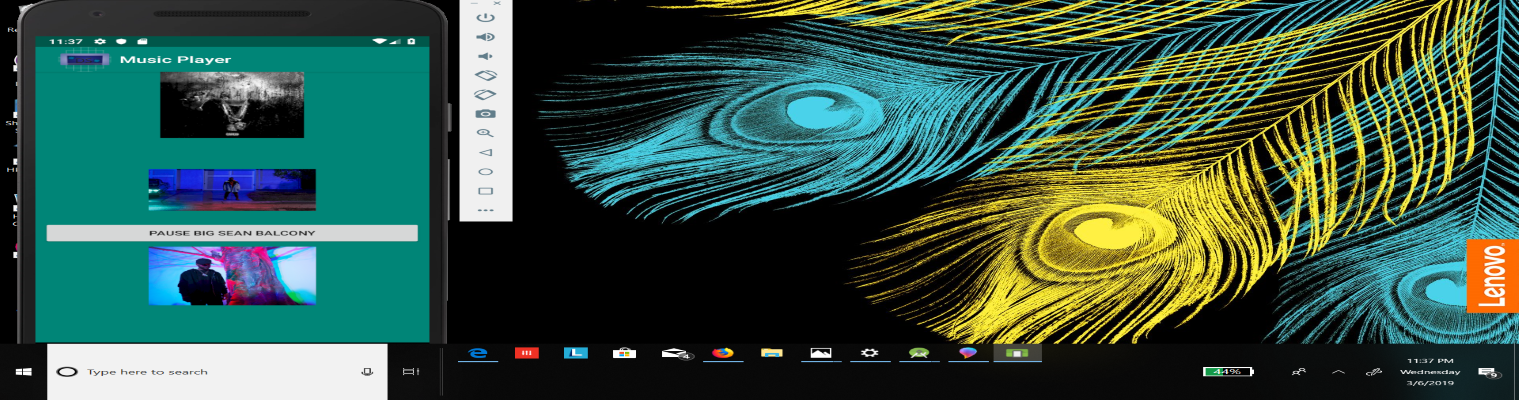Click the Type here to search box
The height and width of the screenshot is (400, 1519).
215,372
